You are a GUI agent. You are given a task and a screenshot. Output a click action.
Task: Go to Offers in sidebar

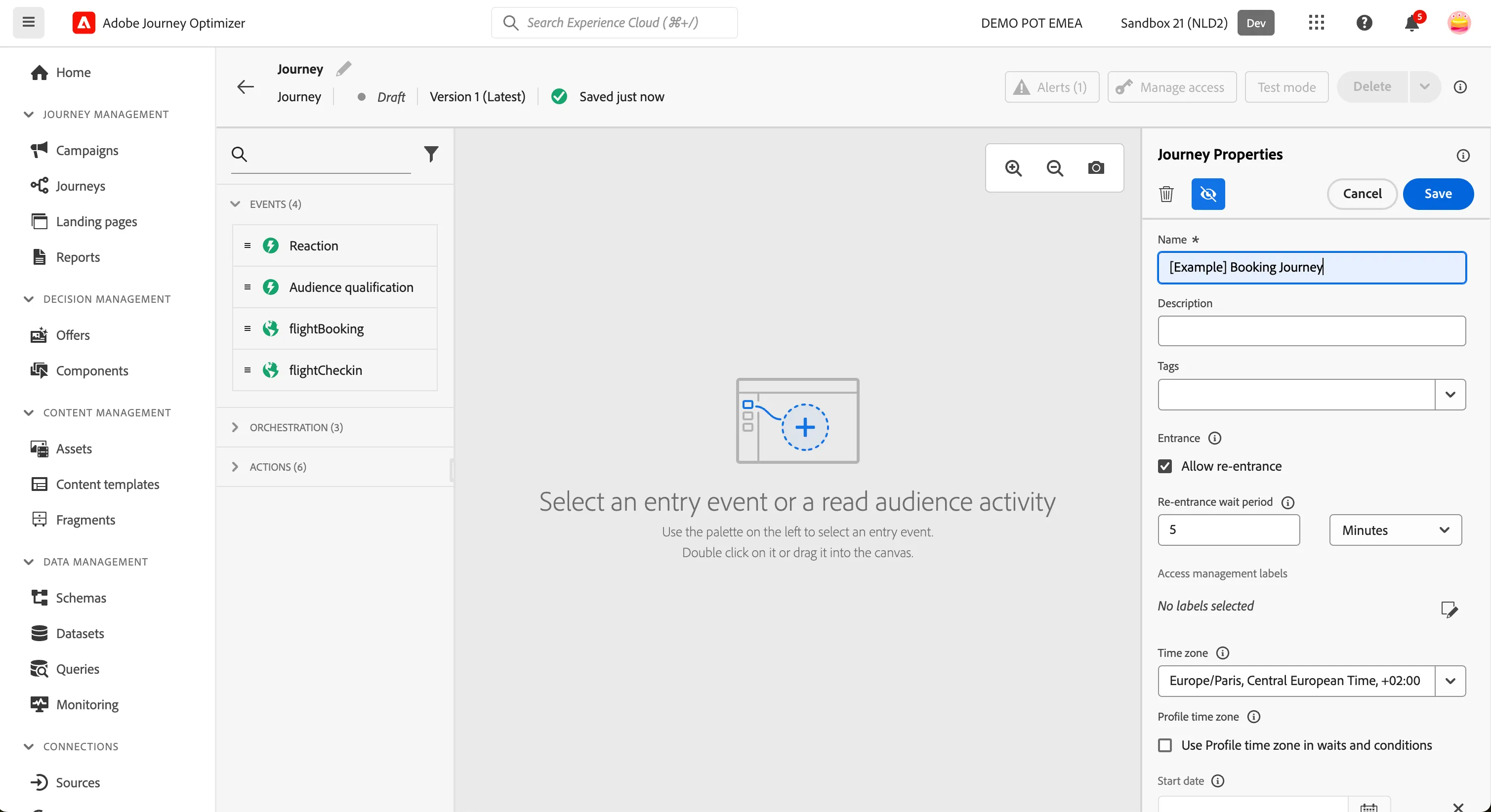pyautogui.click(x=72, y=334)
